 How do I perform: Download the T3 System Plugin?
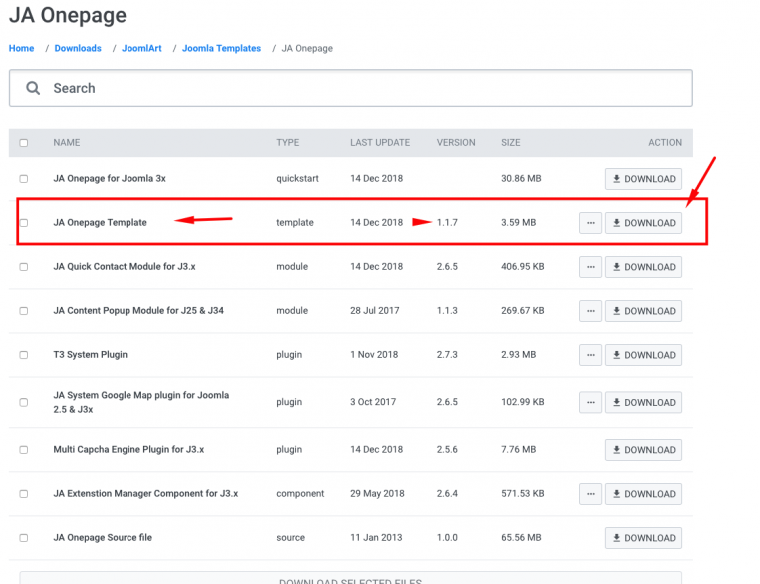tap(643, 355)
